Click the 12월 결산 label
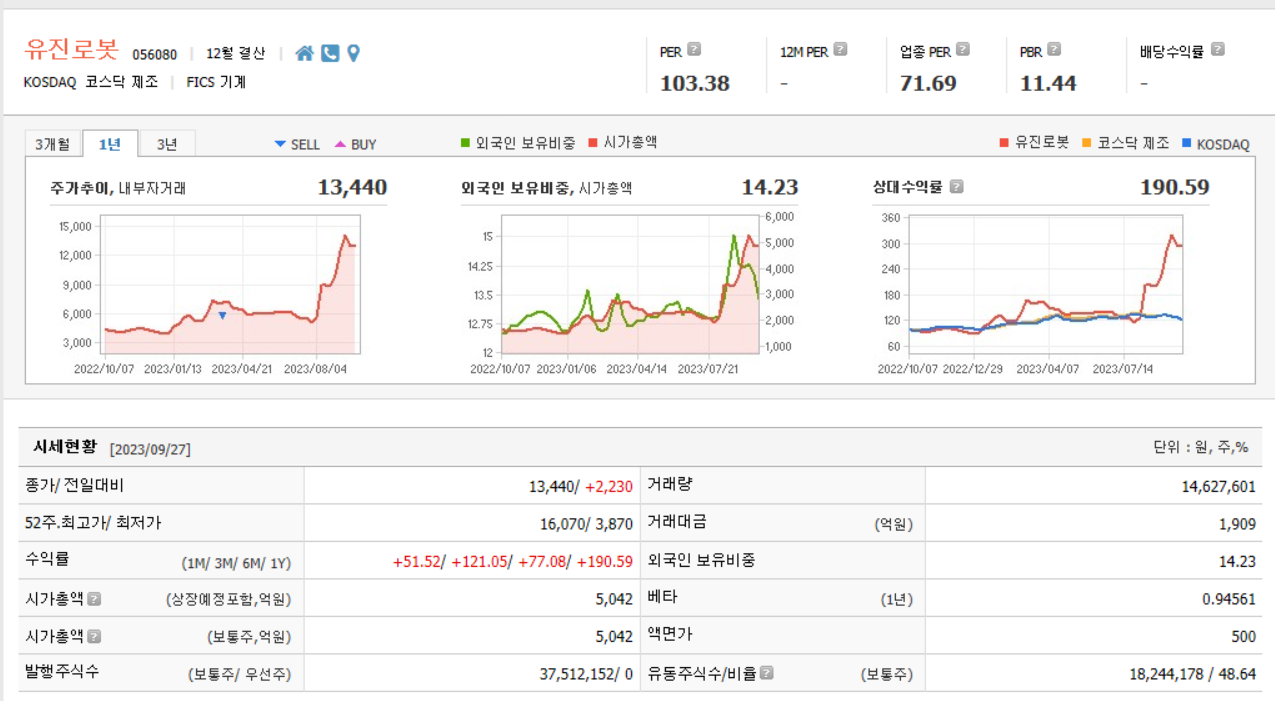This screenshot has height=701, width=1275. point(236,54)
